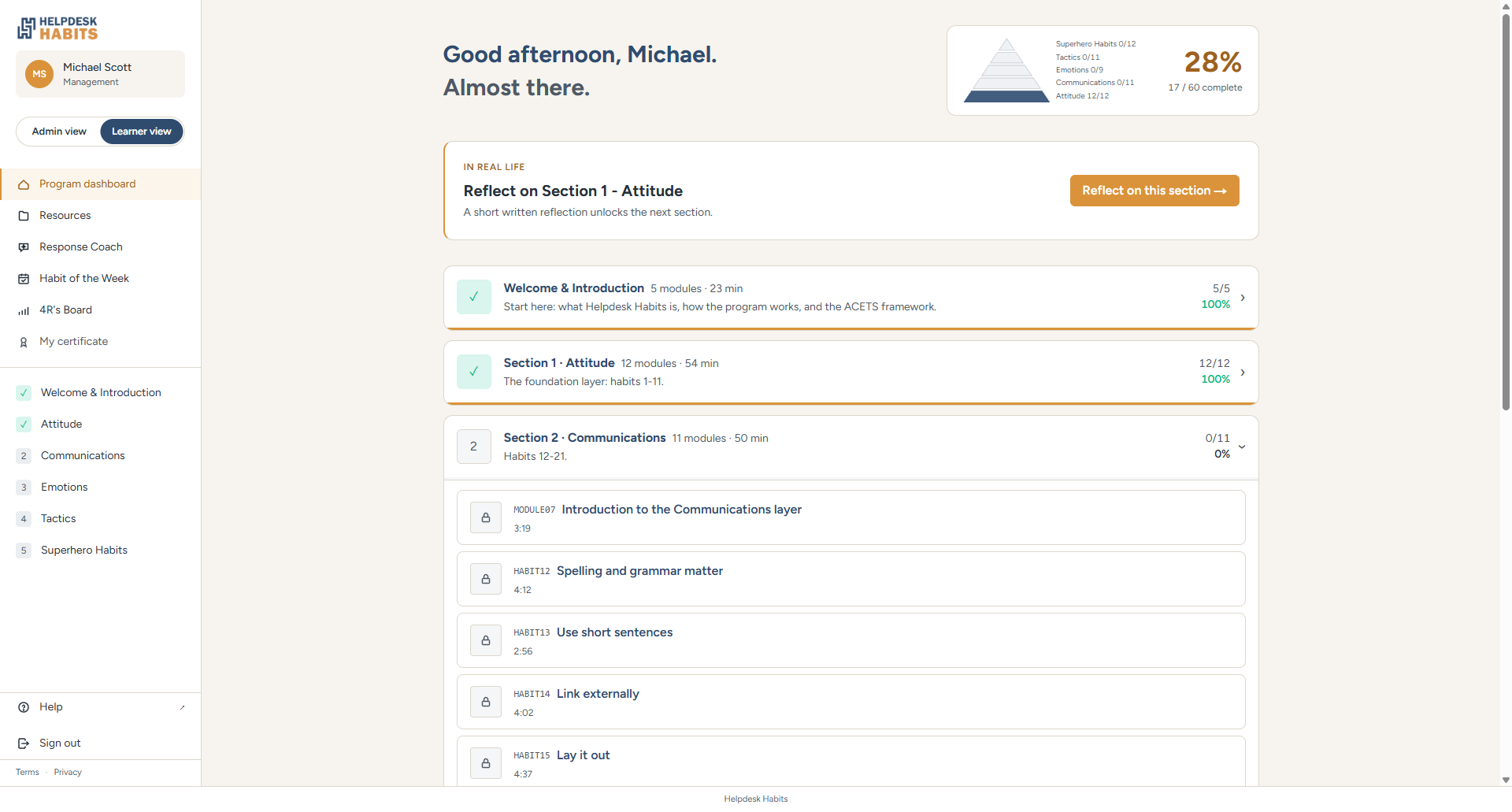
Task: Click the page vertical scrollbar
Action: (1506, 213)
